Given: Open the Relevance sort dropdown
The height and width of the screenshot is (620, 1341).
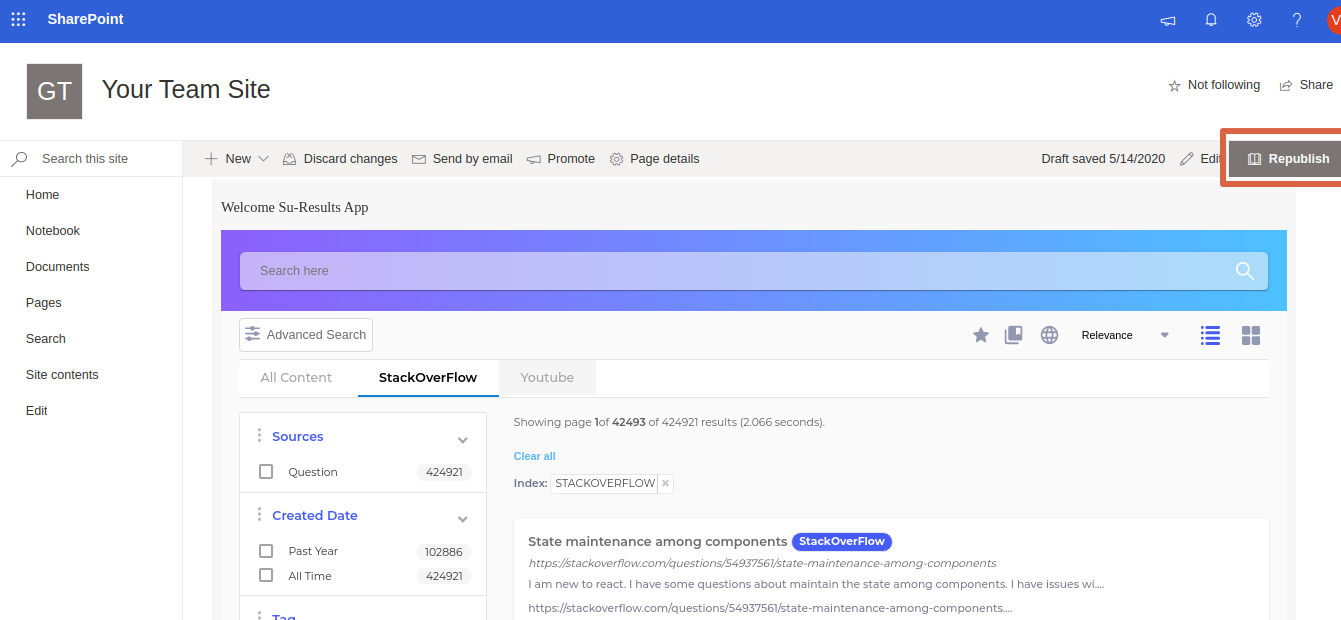Looking at the screenshot, I should pos(1124,335).
